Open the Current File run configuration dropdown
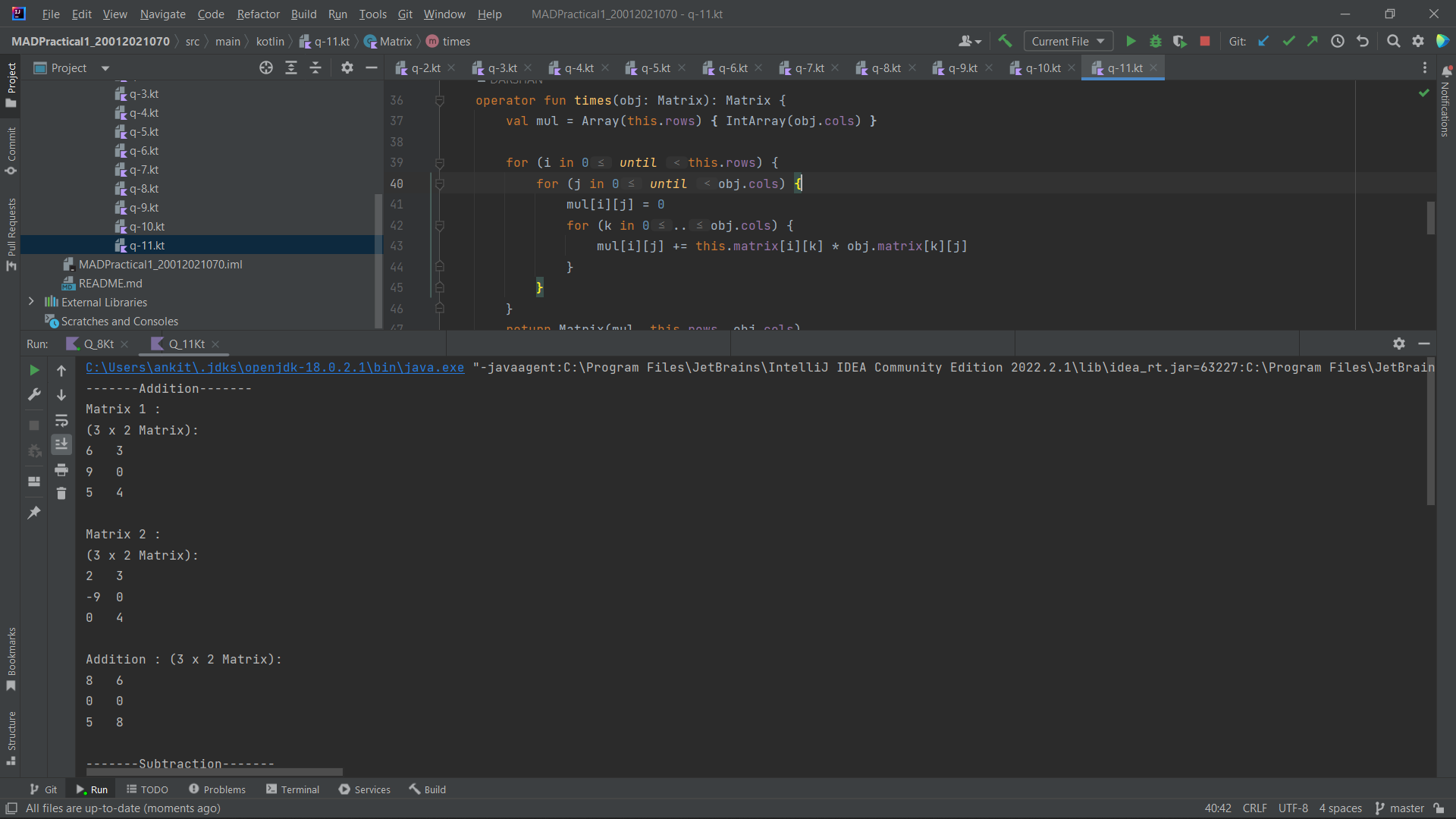Image resolution: width=1456 pixels, height=819 pixels. point(1068,41)
